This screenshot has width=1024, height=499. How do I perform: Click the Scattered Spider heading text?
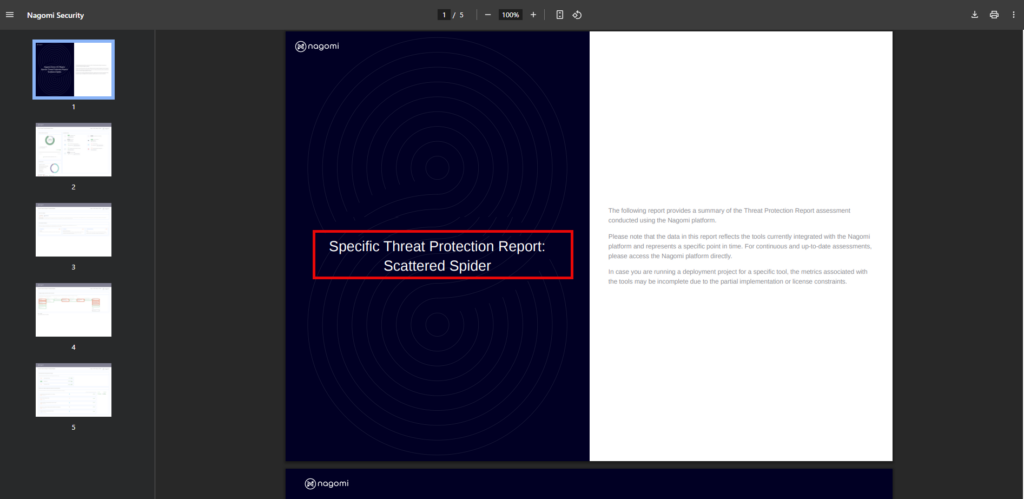437,266
